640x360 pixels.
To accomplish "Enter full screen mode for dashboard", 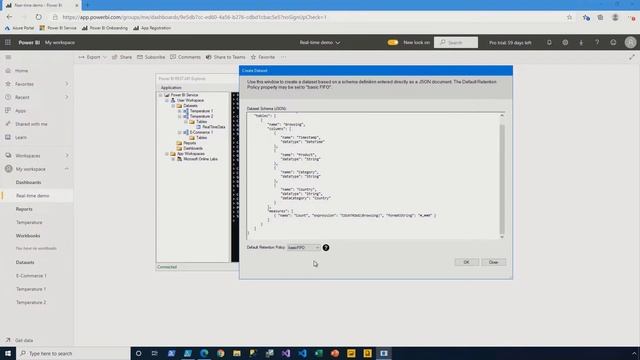I will (x=632, y=57).
